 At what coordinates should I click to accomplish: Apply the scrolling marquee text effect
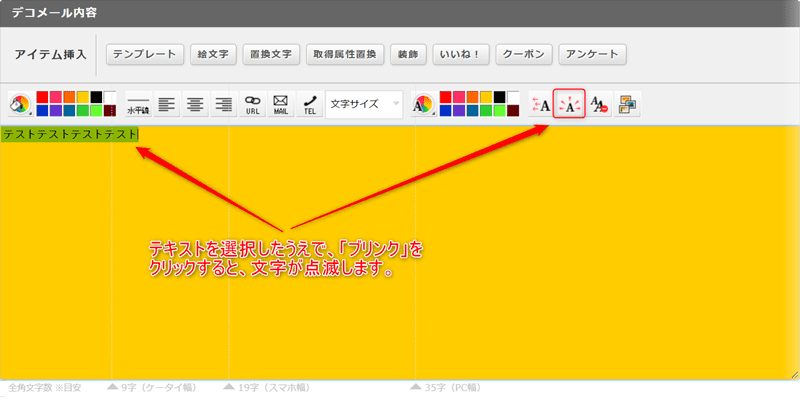click(541, 104)
